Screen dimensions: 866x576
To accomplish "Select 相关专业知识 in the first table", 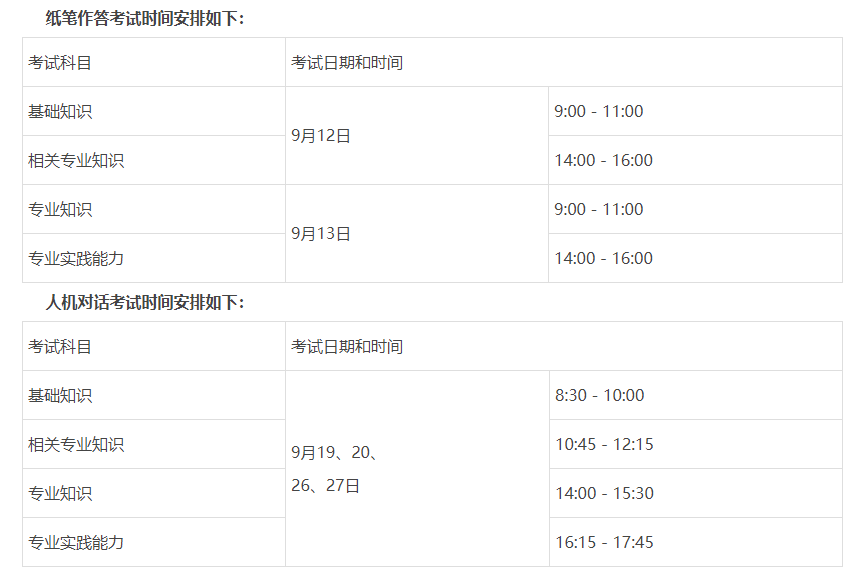I will pos(76,161).
